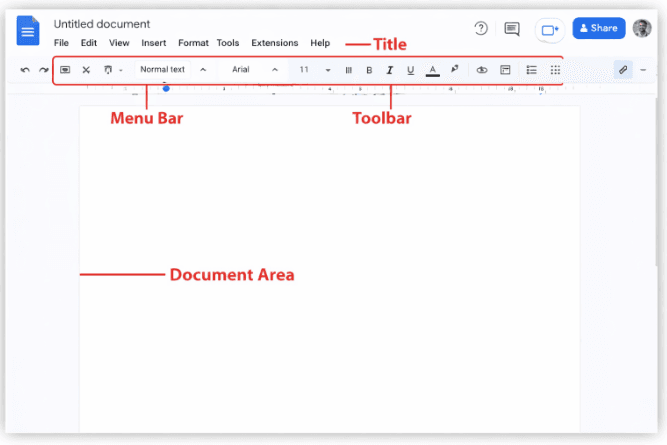
Task: Open the Extensions menu
Action: (x=274, y=43)
